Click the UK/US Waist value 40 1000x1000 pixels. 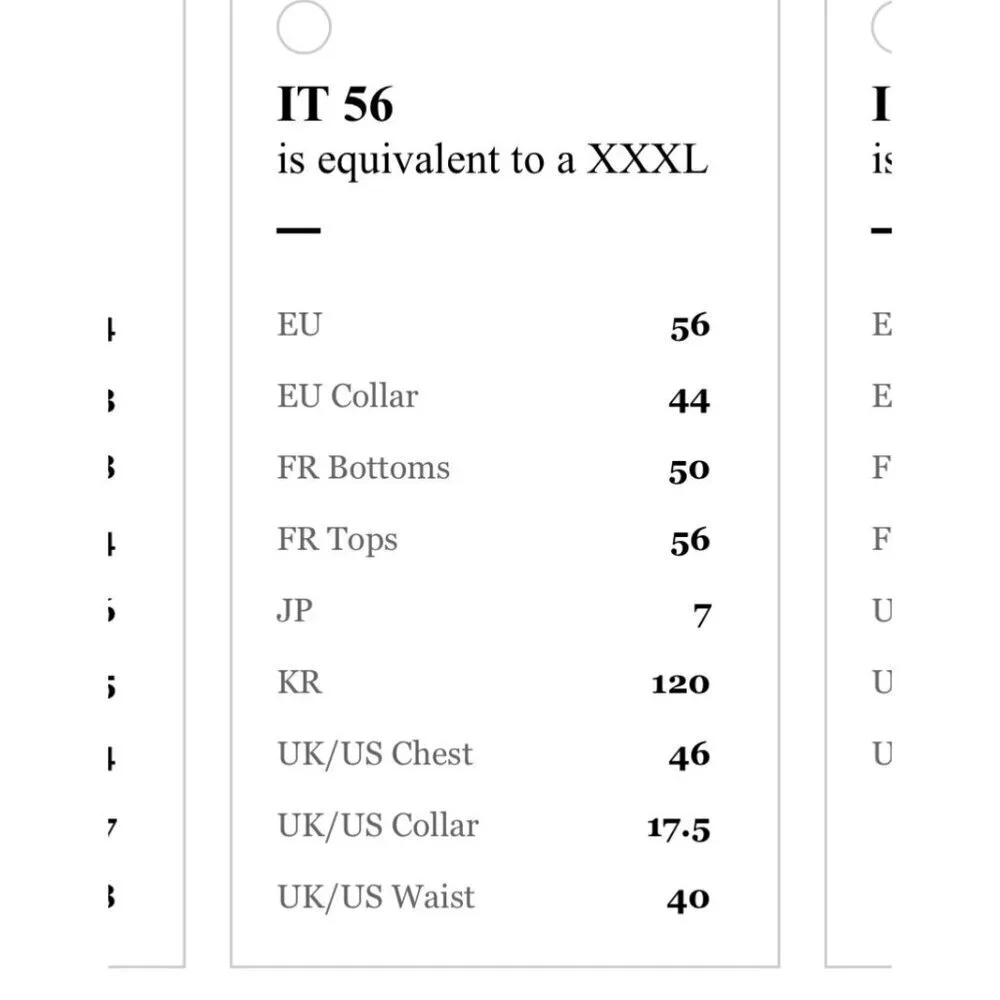688,899
